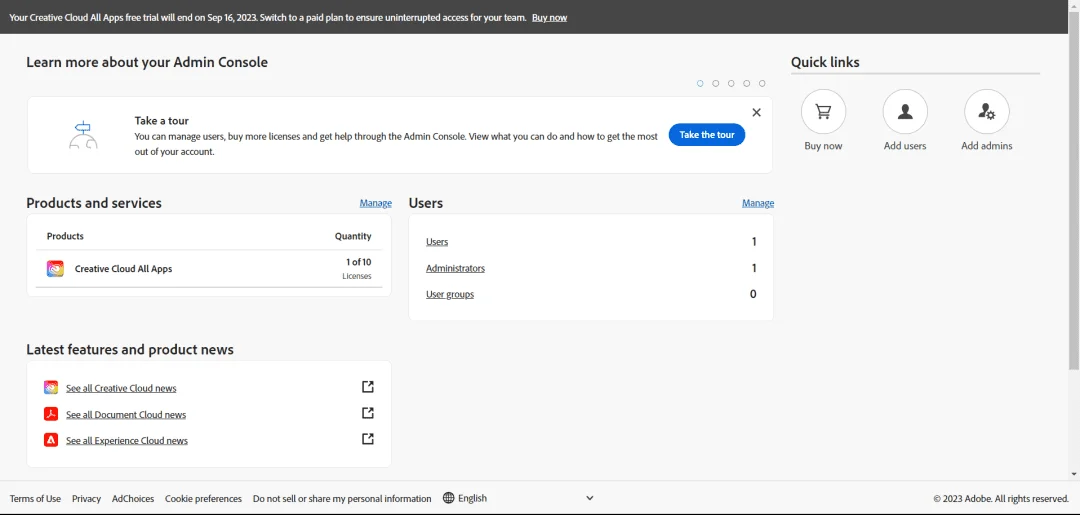
Task: Click the Take the tour button
Action: click(x=707, y=135)
